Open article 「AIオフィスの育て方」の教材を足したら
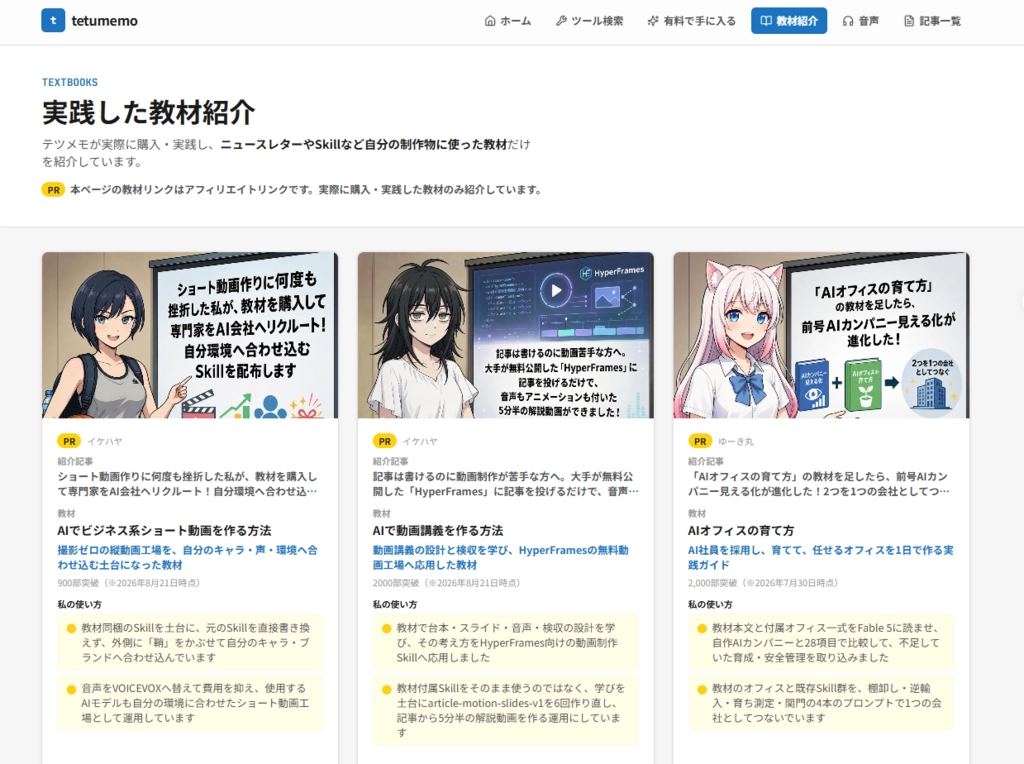The height and width of the screenshot is (764, 1024). click(x=819, y=484)
